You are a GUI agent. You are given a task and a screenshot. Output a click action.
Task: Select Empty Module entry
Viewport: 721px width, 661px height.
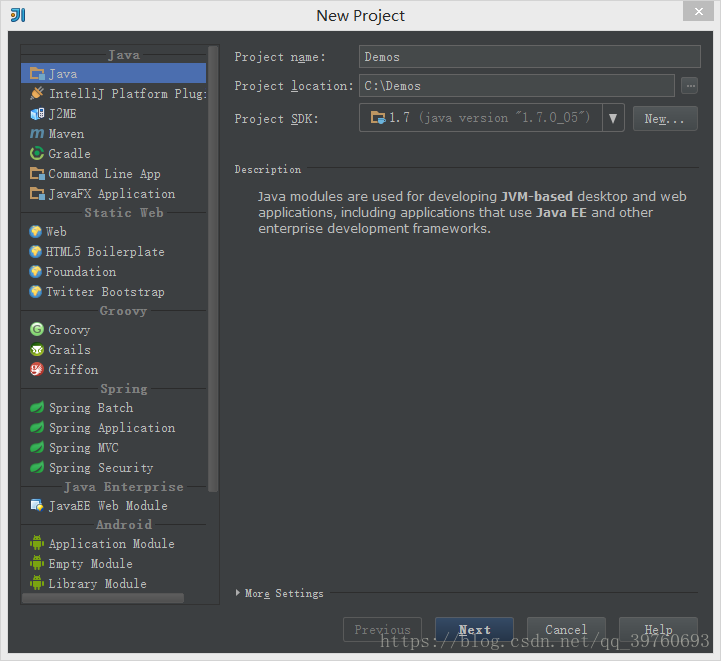(x=114, y=563)
